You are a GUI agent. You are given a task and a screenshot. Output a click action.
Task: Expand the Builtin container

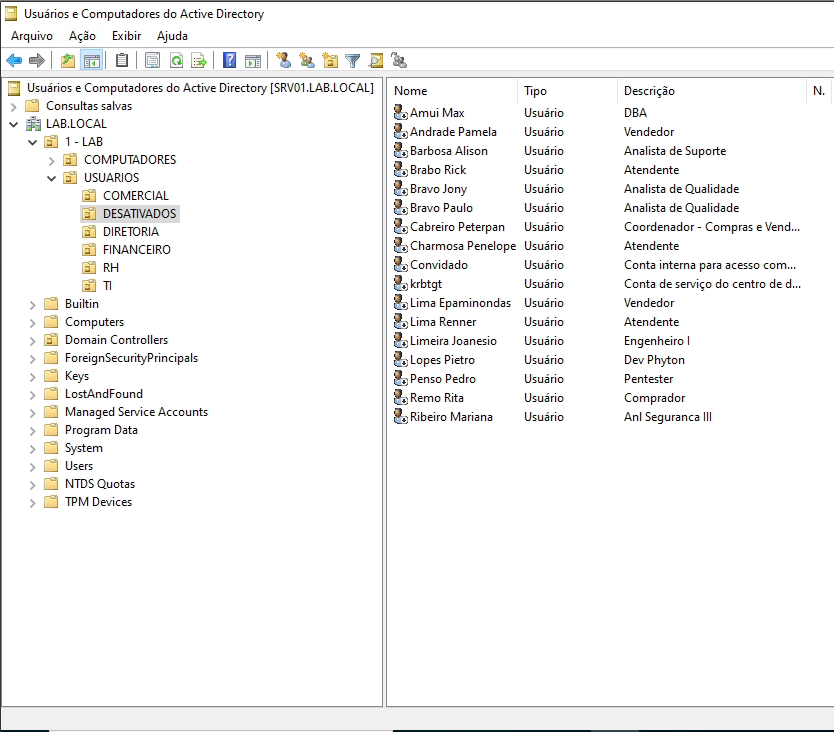[x=33, y=305]
